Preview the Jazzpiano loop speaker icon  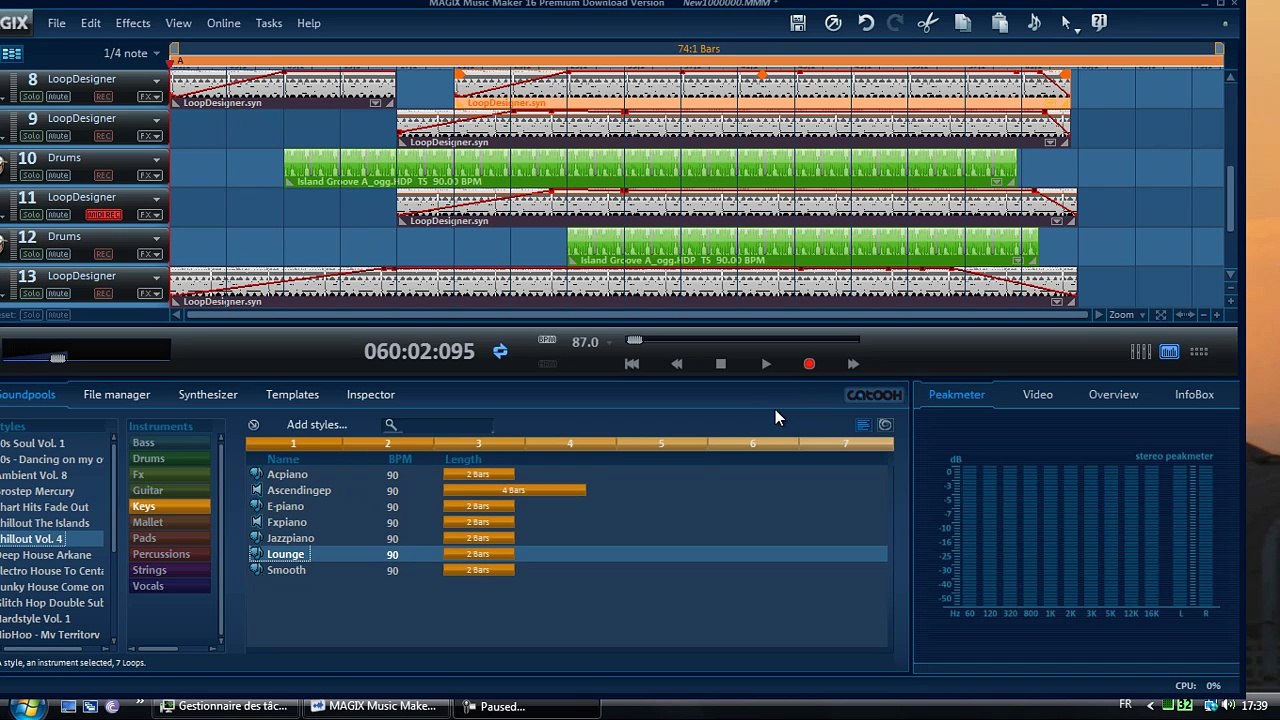point(256,538)
